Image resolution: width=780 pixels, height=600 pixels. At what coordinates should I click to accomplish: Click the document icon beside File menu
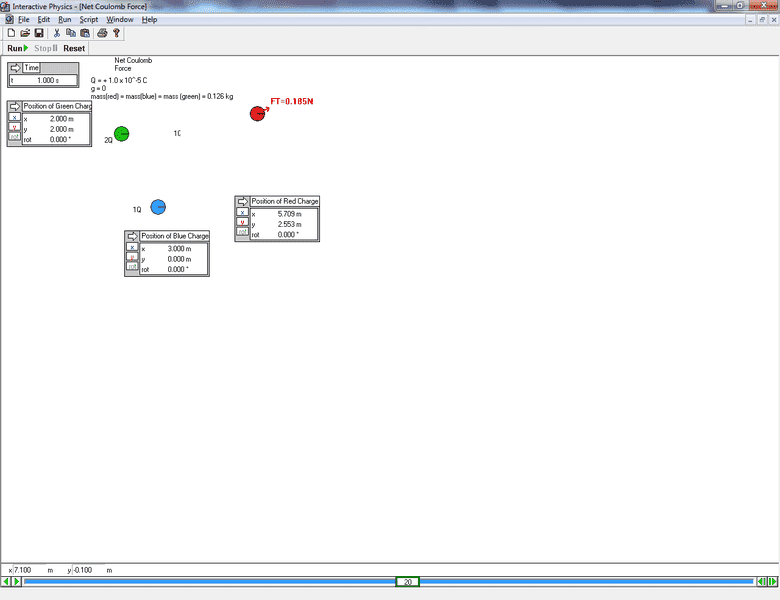click(x=9, y=19)
